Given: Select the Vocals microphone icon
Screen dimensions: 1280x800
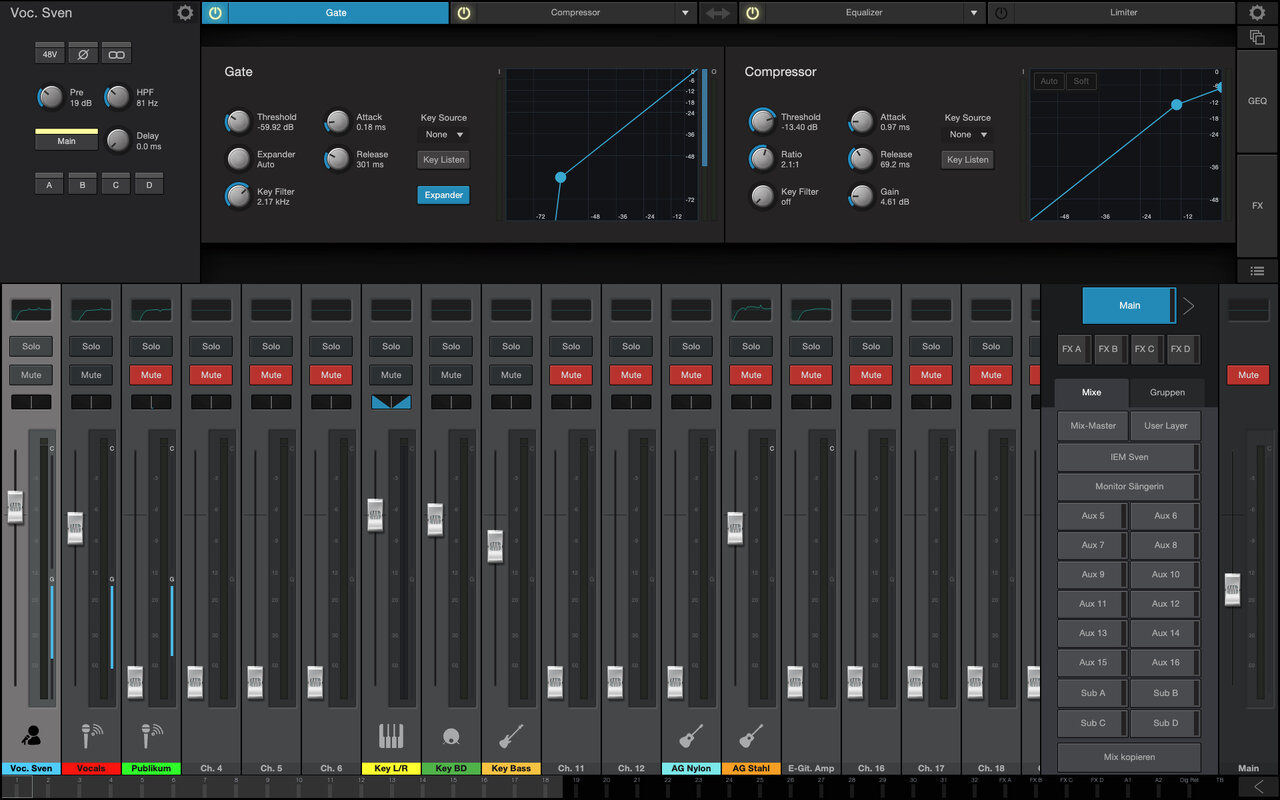Looking at the screenshot, I should (91, 736).
